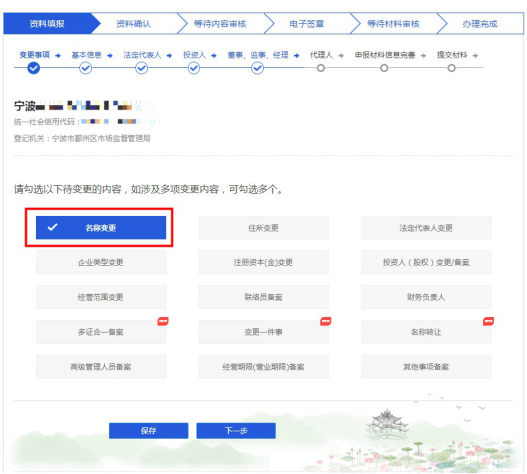Click checkmark circle under 董事、监事、经理
Viewport: 527px width, 474px height.
coord(257,68)
